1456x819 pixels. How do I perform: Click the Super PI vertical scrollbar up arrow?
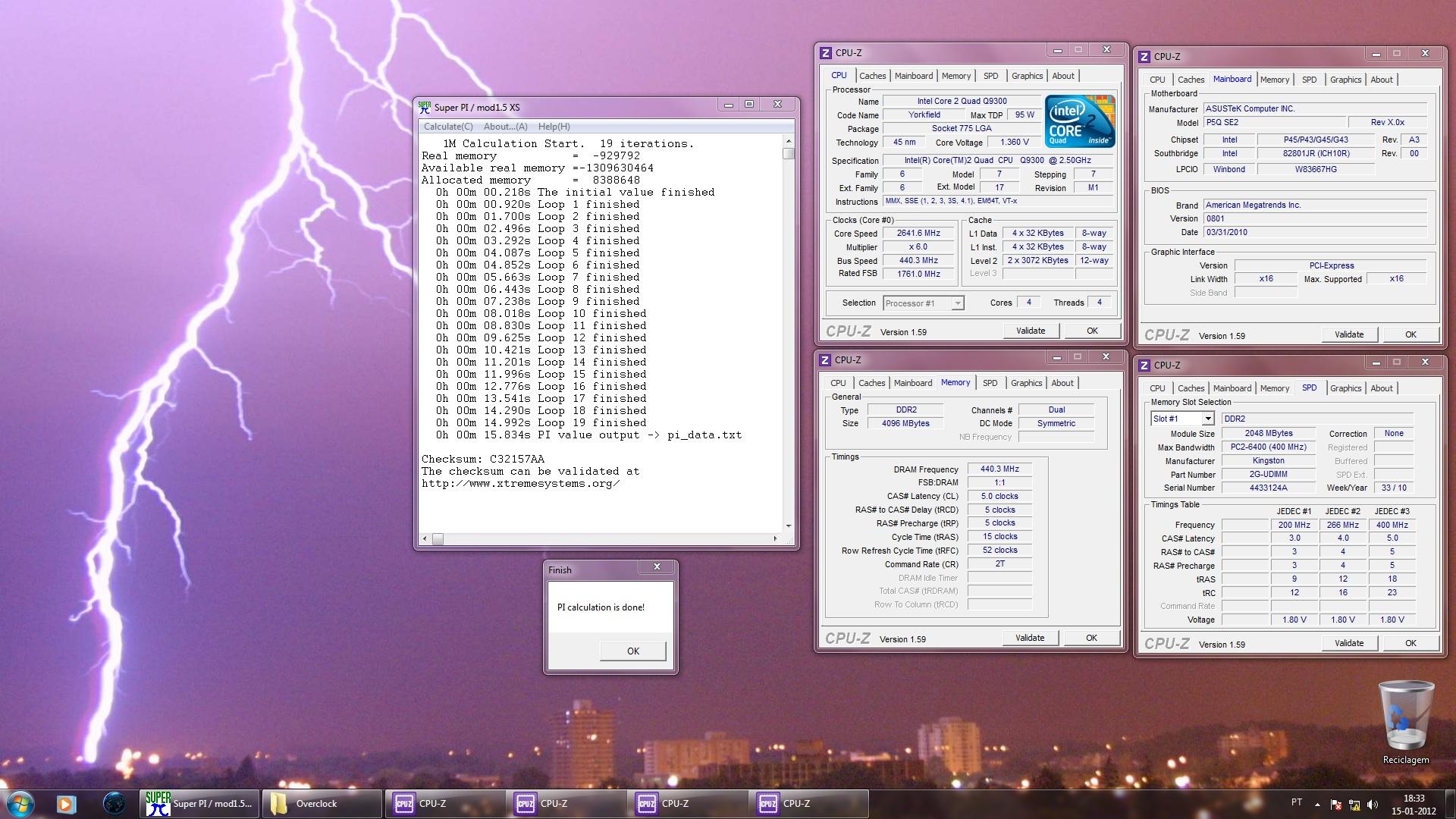pyautogui.click(x=789, y=141)
